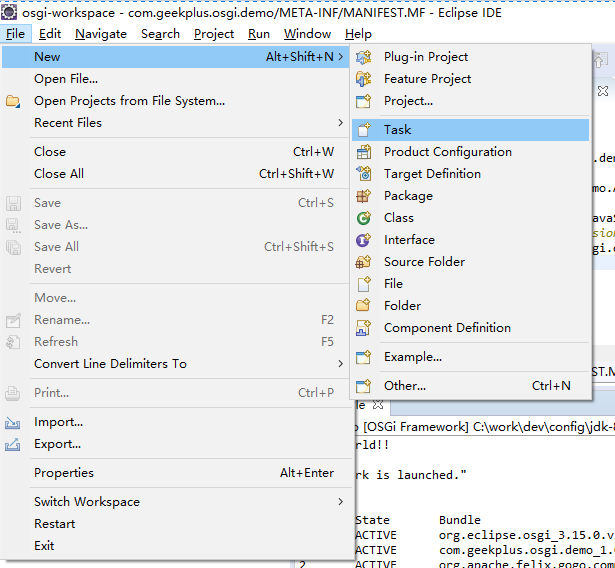Image resolution: width=615 pixels, height=568 pixels.
Task: Select Interface in New submenu
Action: click(x=470, y=240)
